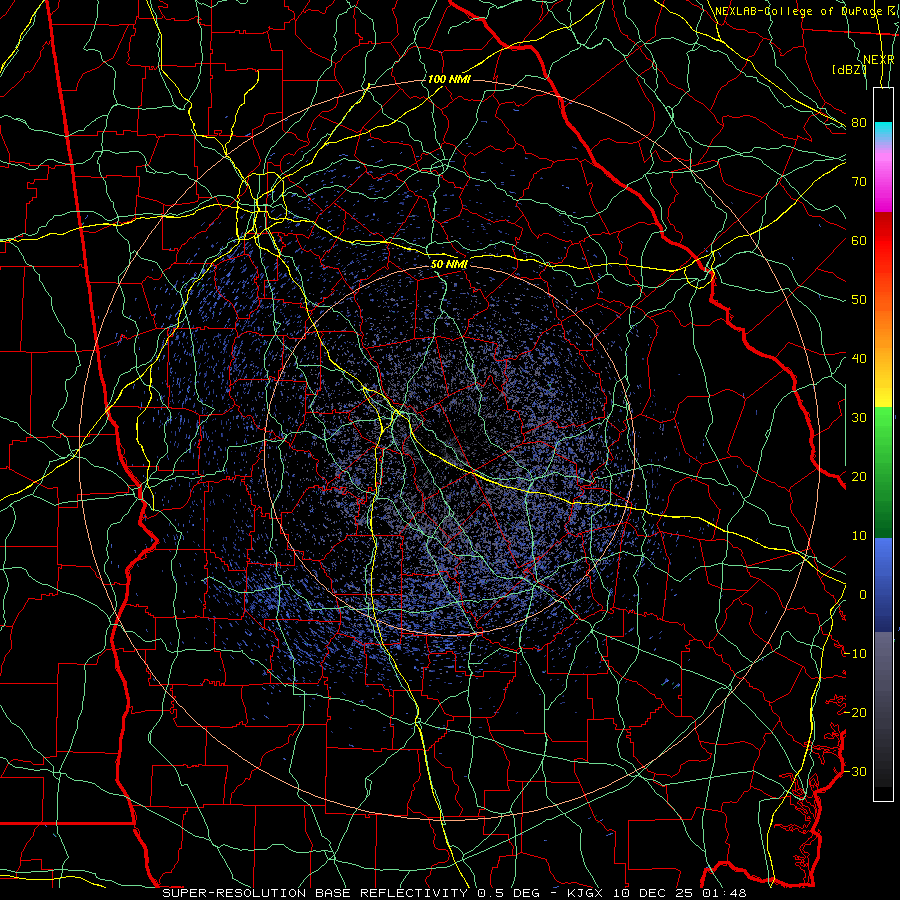Click the "80" value on the dBZ scale

[859, 123]
